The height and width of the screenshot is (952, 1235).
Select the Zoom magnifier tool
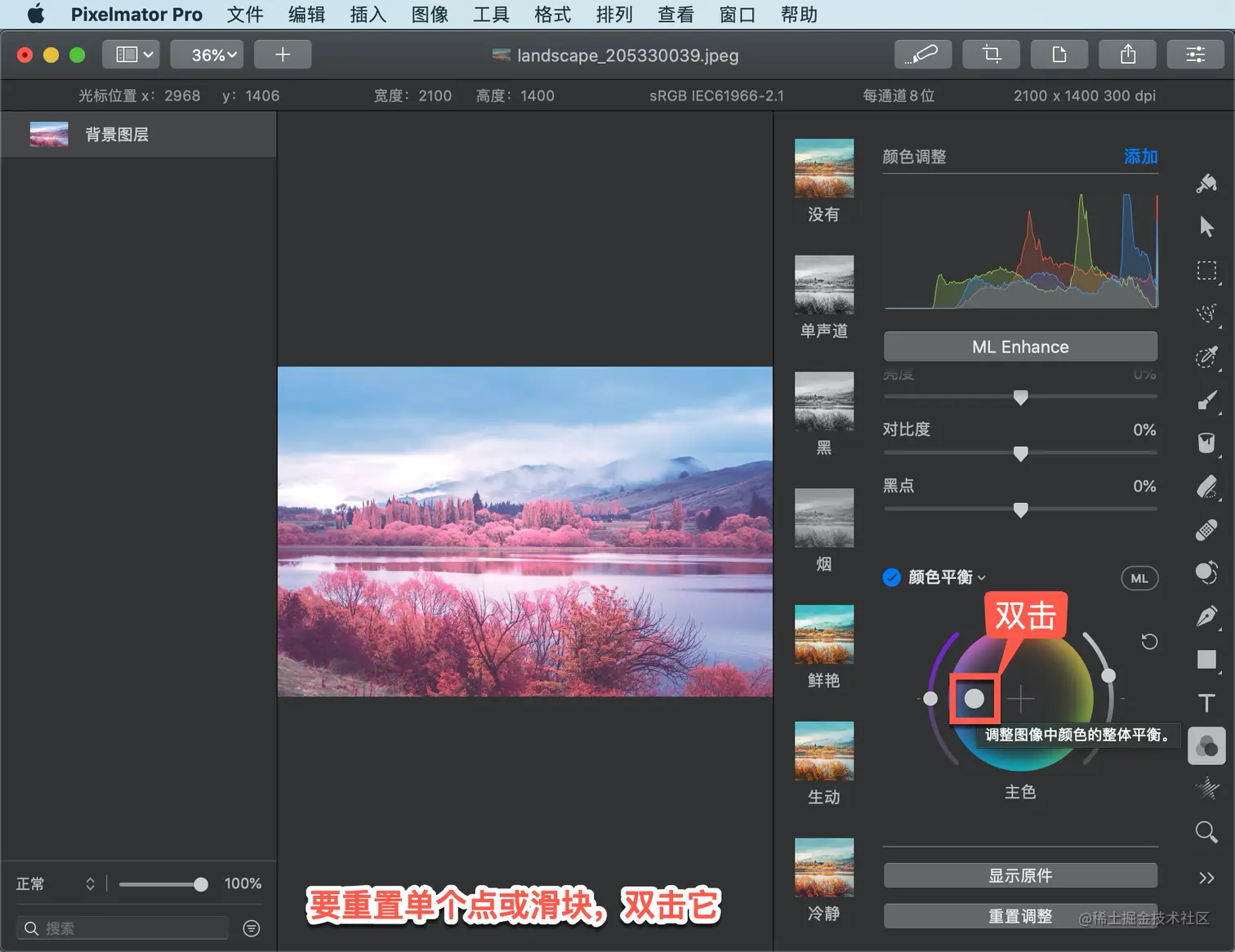click(1206, 832)
